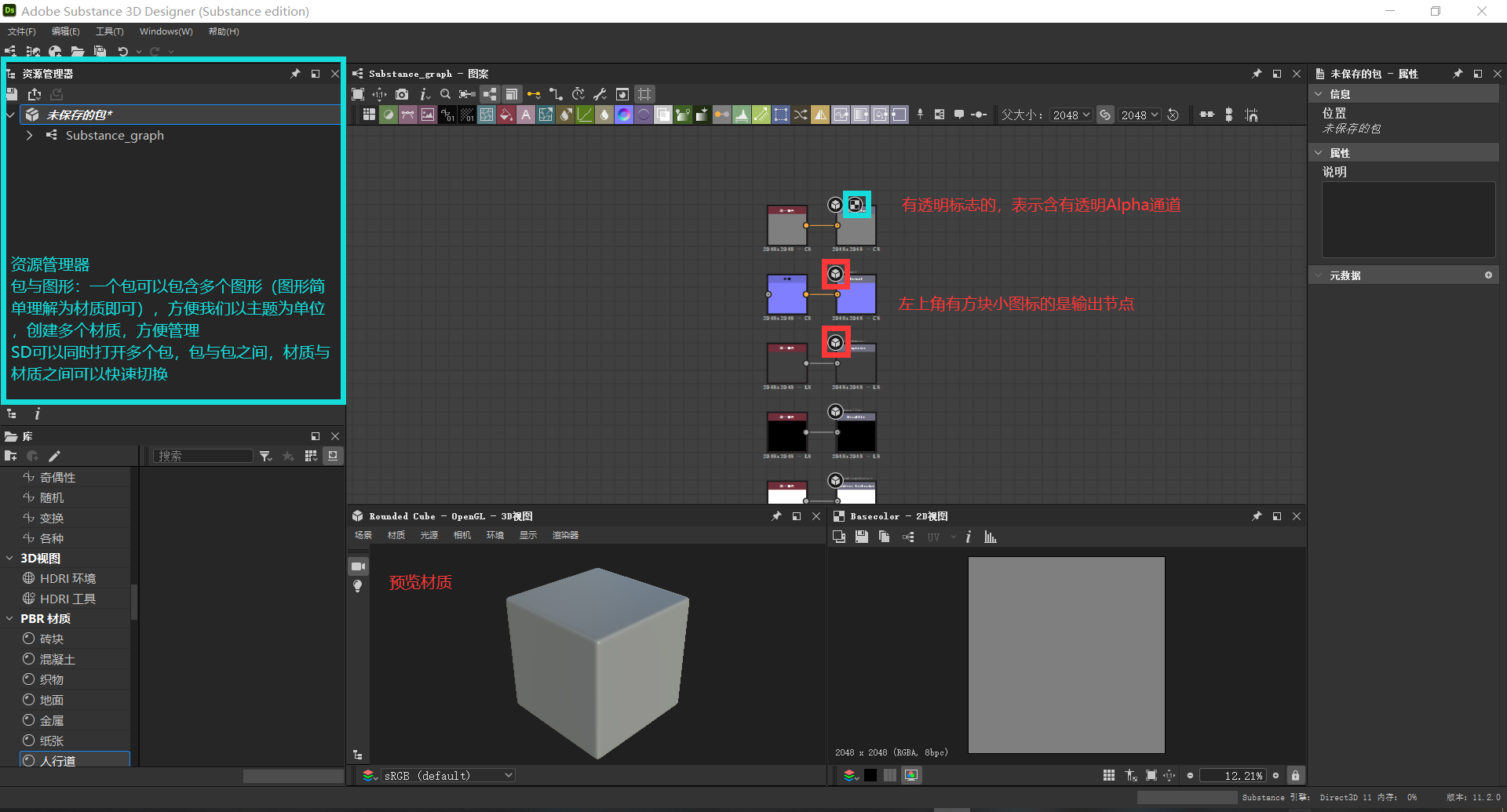The width and height of the screenshot is (1507, 812).
Task: Open the sRGB color profile dropdown
Action: pos(446,775)
